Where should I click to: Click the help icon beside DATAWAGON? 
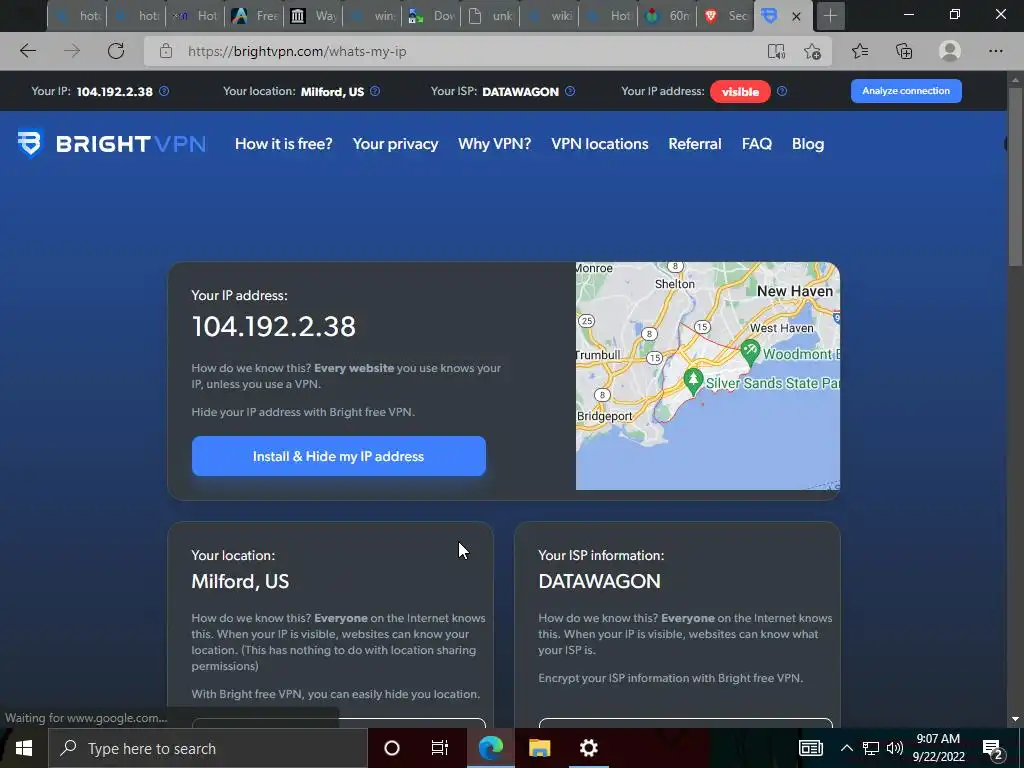coord(570,91)
